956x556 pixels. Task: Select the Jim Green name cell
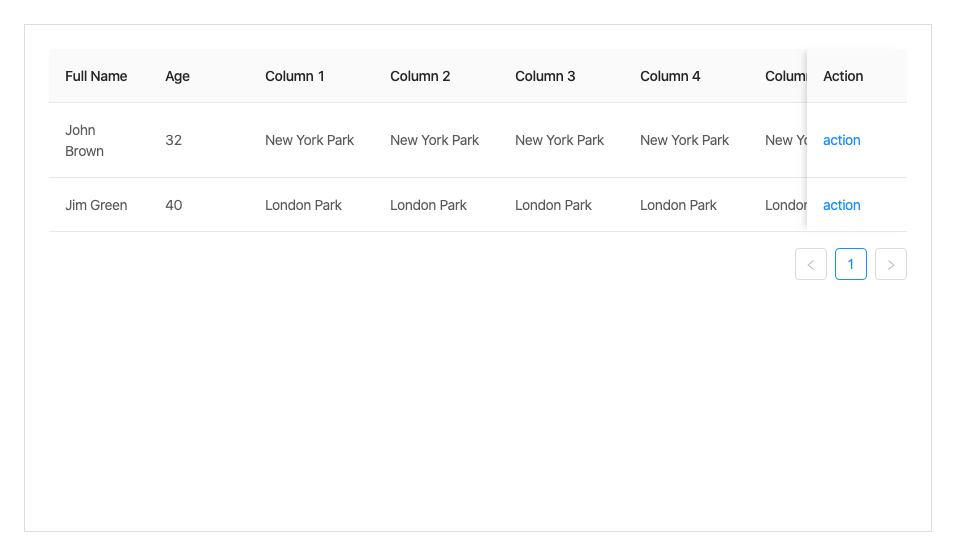click(x=96, y=205)
